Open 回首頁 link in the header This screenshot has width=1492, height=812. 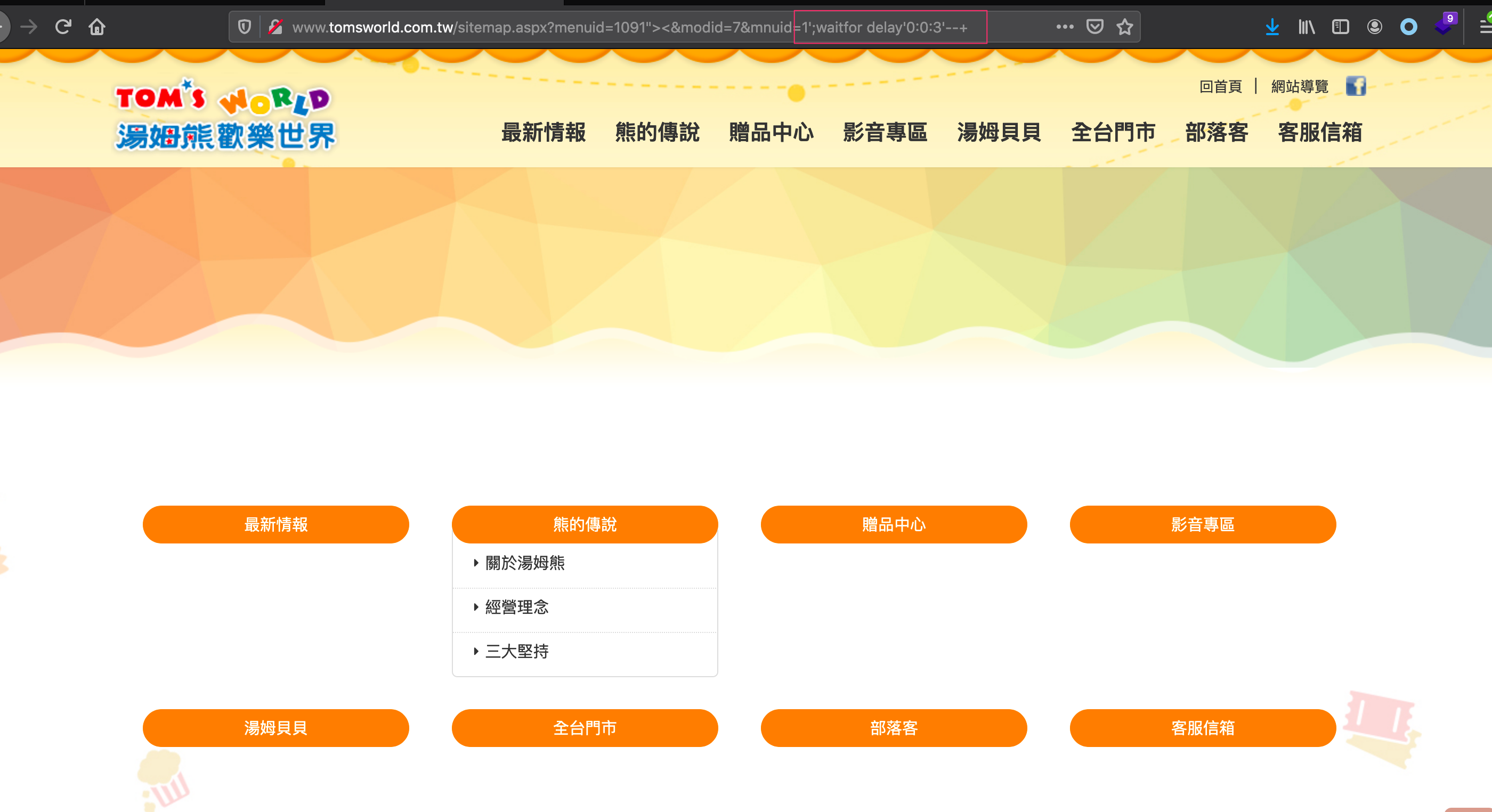pyautogui.click(x=1220, y=86)
